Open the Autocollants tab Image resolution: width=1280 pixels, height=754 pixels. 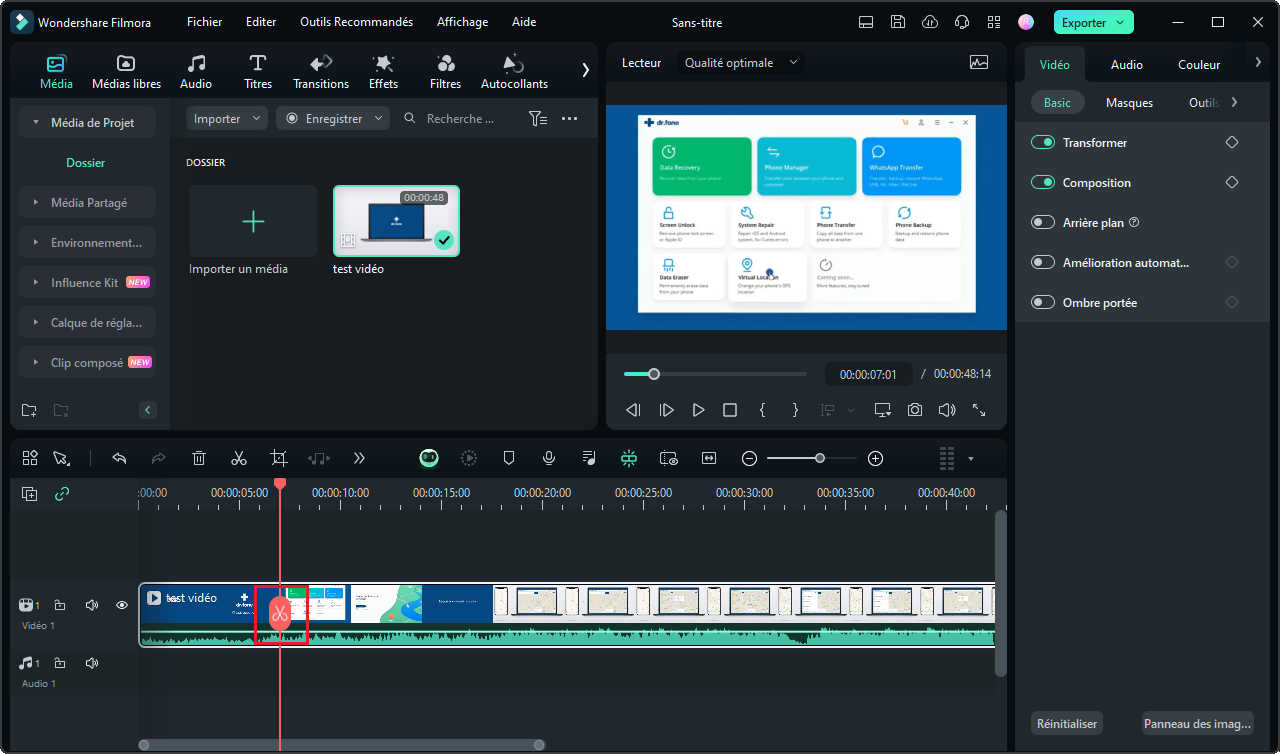point(514,71)
